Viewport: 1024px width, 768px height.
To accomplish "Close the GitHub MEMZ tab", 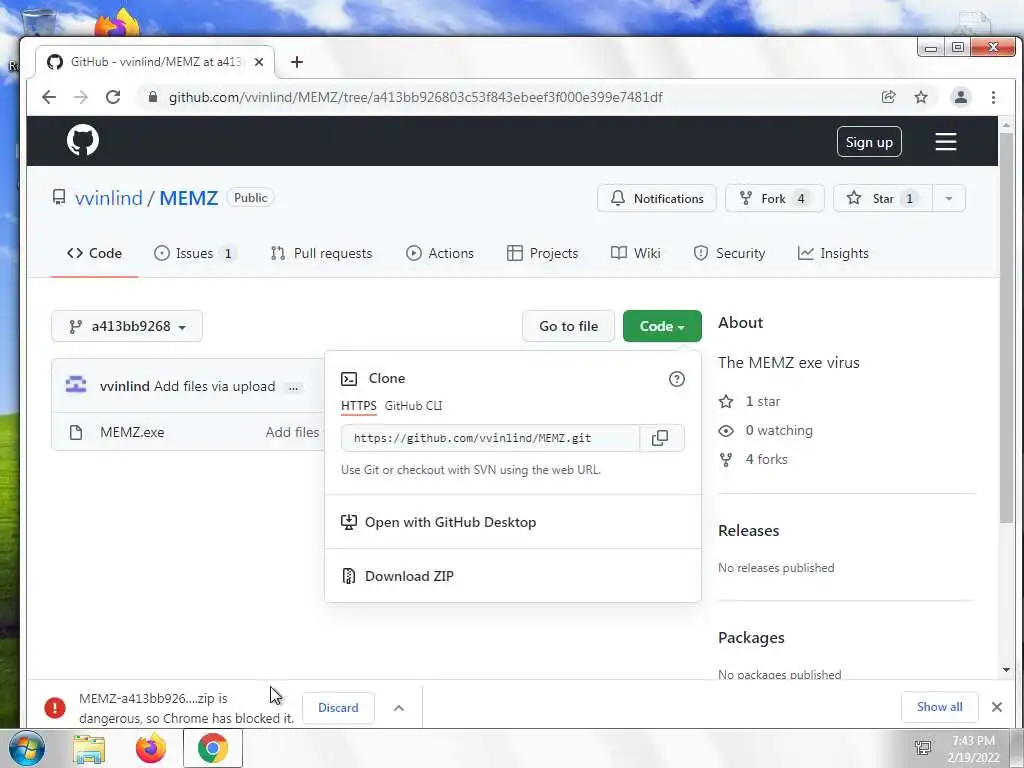I will pos(259,62).
